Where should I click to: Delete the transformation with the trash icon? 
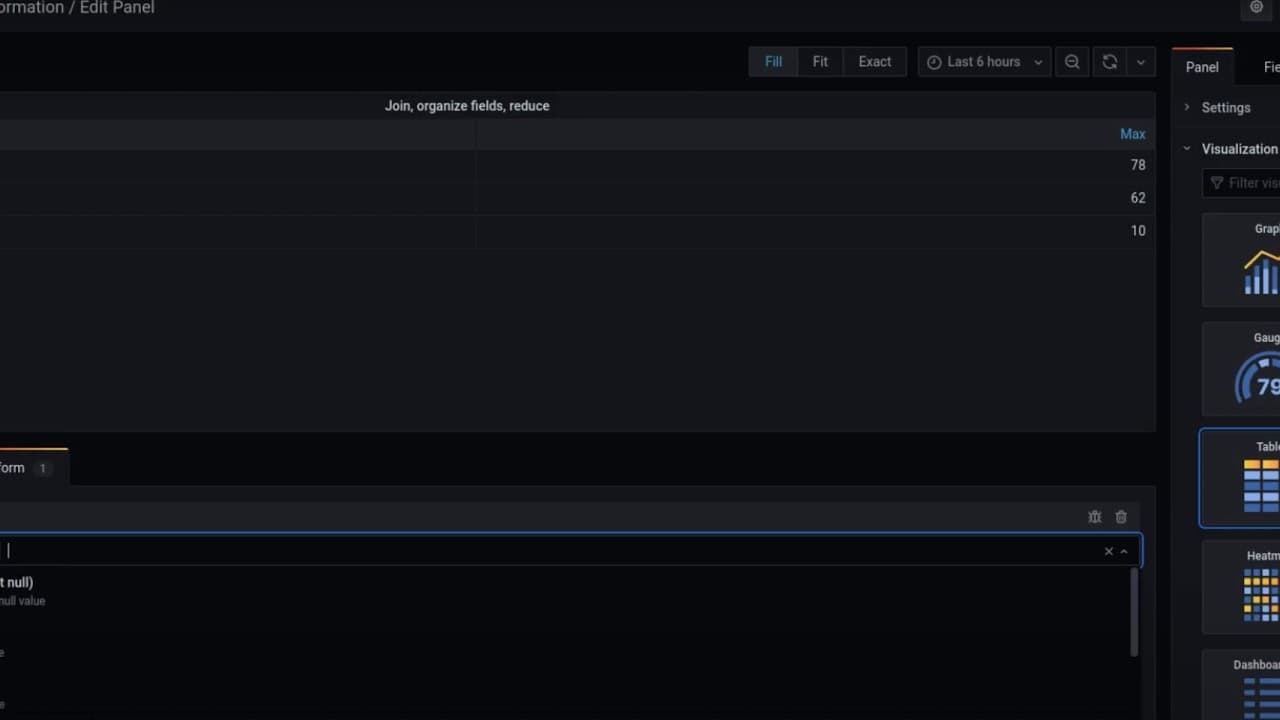[x=1121, y=517]
